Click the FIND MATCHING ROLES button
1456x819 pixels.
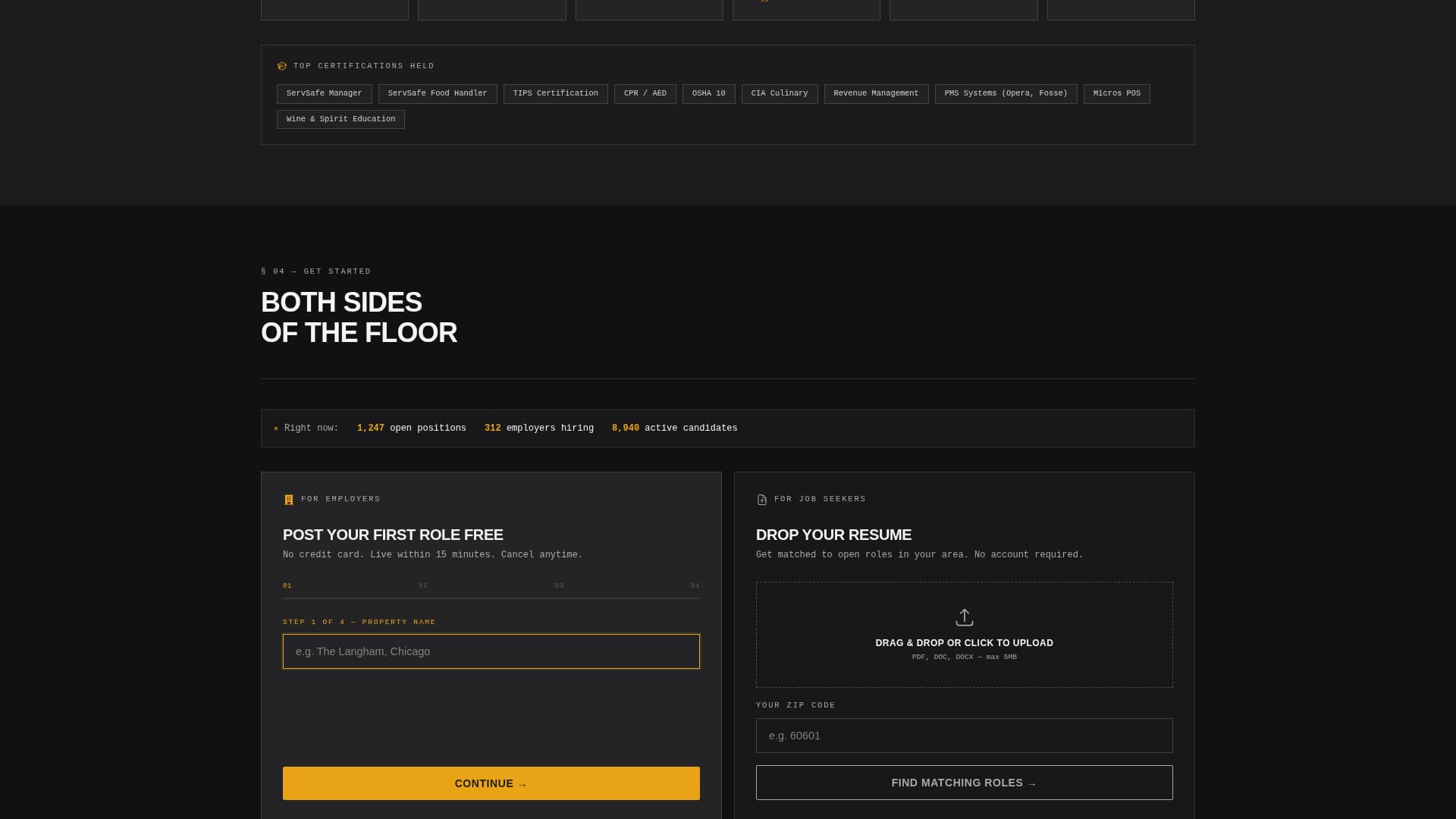(x=964, y=783)
